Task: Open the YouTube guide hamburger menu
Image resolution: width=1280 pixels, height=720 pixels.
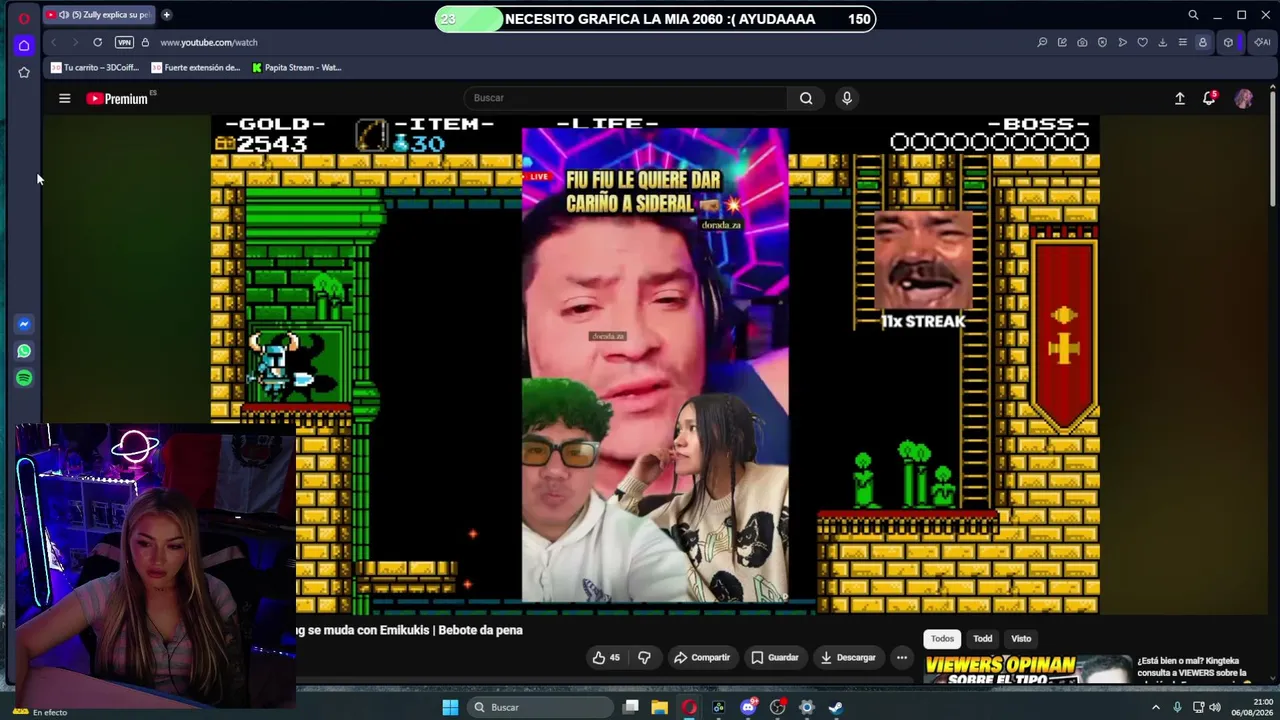Action: point(64,98)
